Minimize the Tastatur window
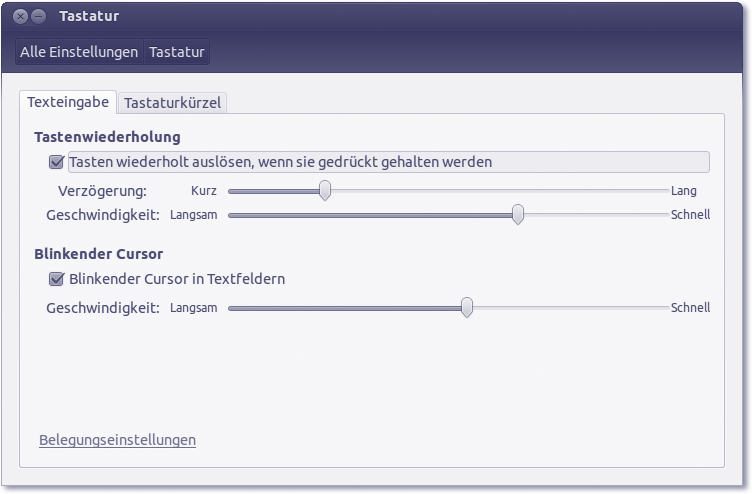 pyautogui.click(x=38, y=17)
